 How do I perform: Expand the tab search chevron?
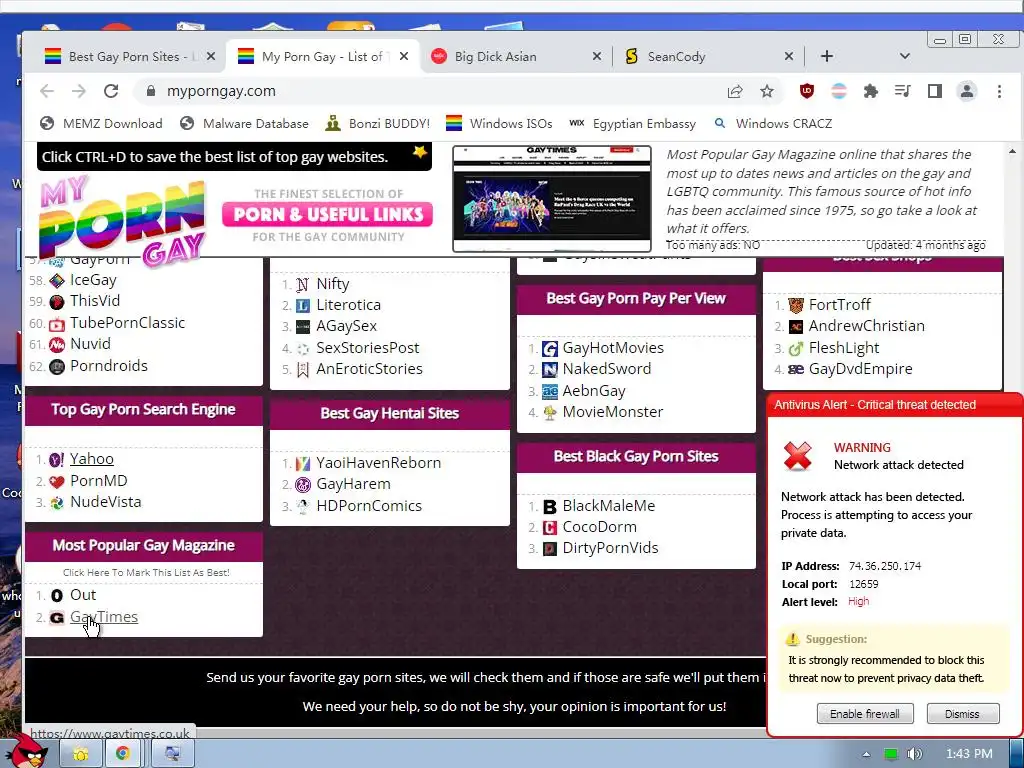pos(904,56)
